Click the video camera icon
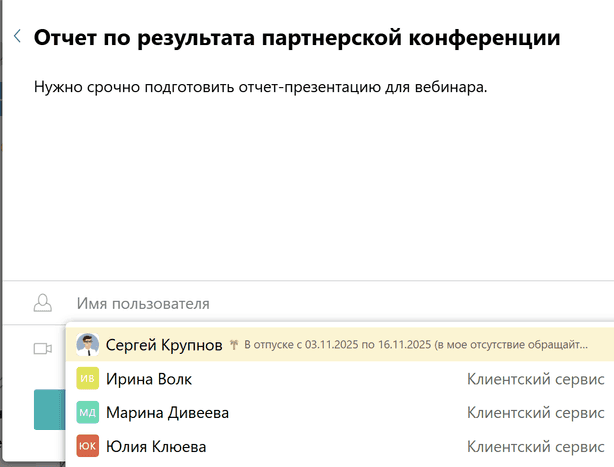The width and height of the screenshot is (614, 467). tap(42, 348)
